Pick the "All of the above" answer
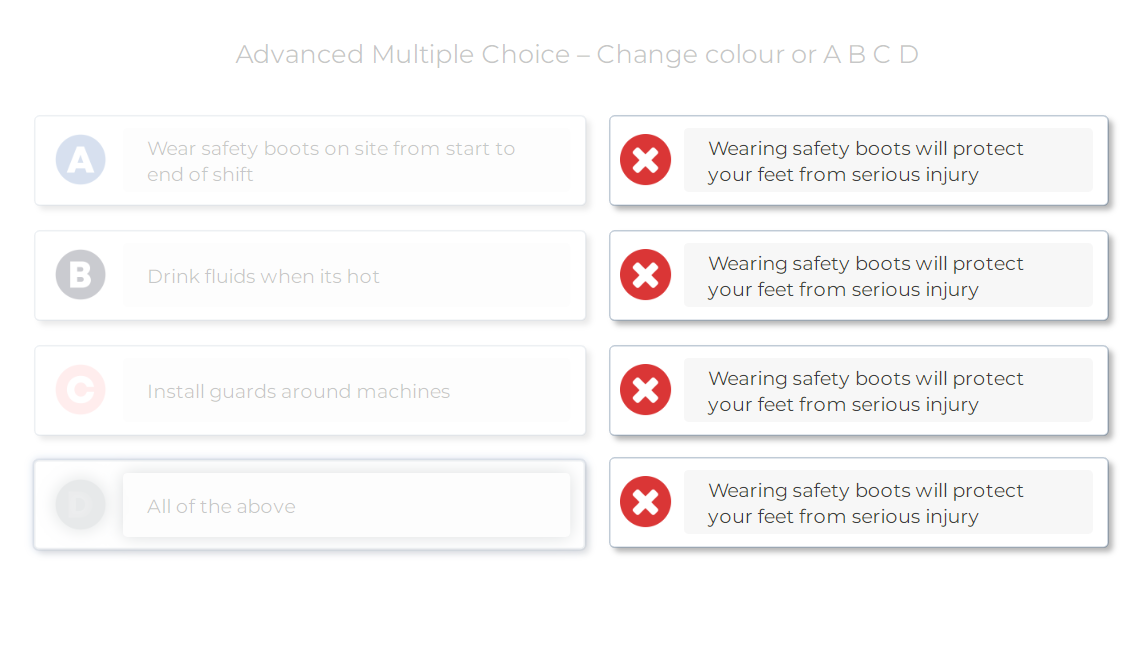This screenshot has height=651, width=1142. [x=221, y=507]
